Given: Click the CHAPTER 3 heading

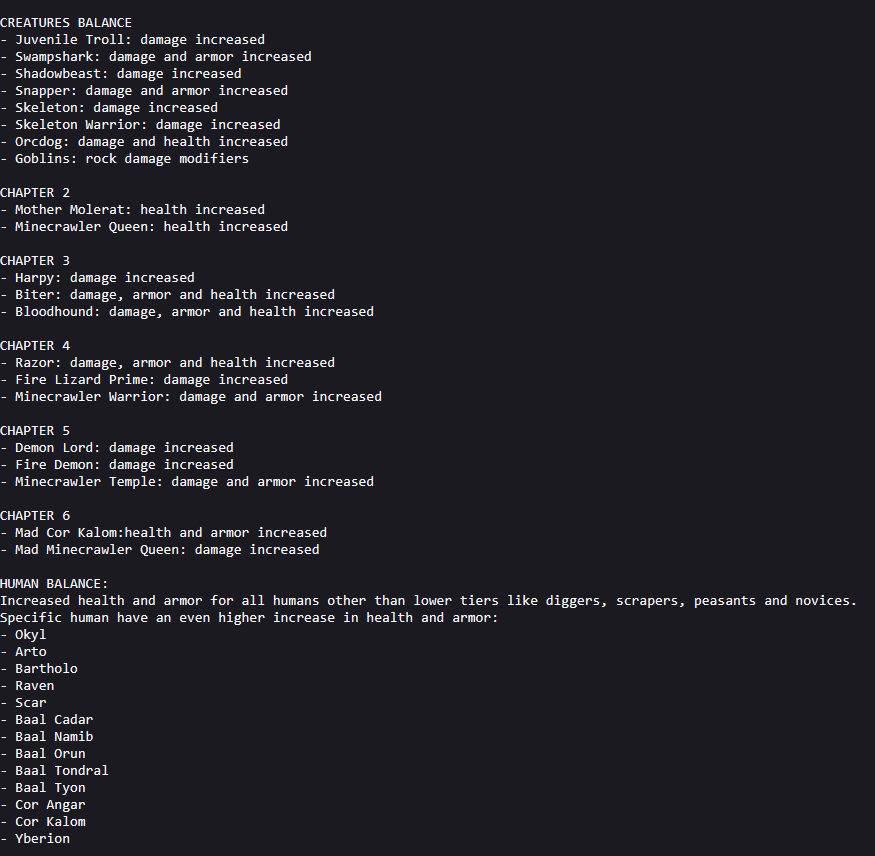Looking at the screenshot, I should [x=35, y=261].
